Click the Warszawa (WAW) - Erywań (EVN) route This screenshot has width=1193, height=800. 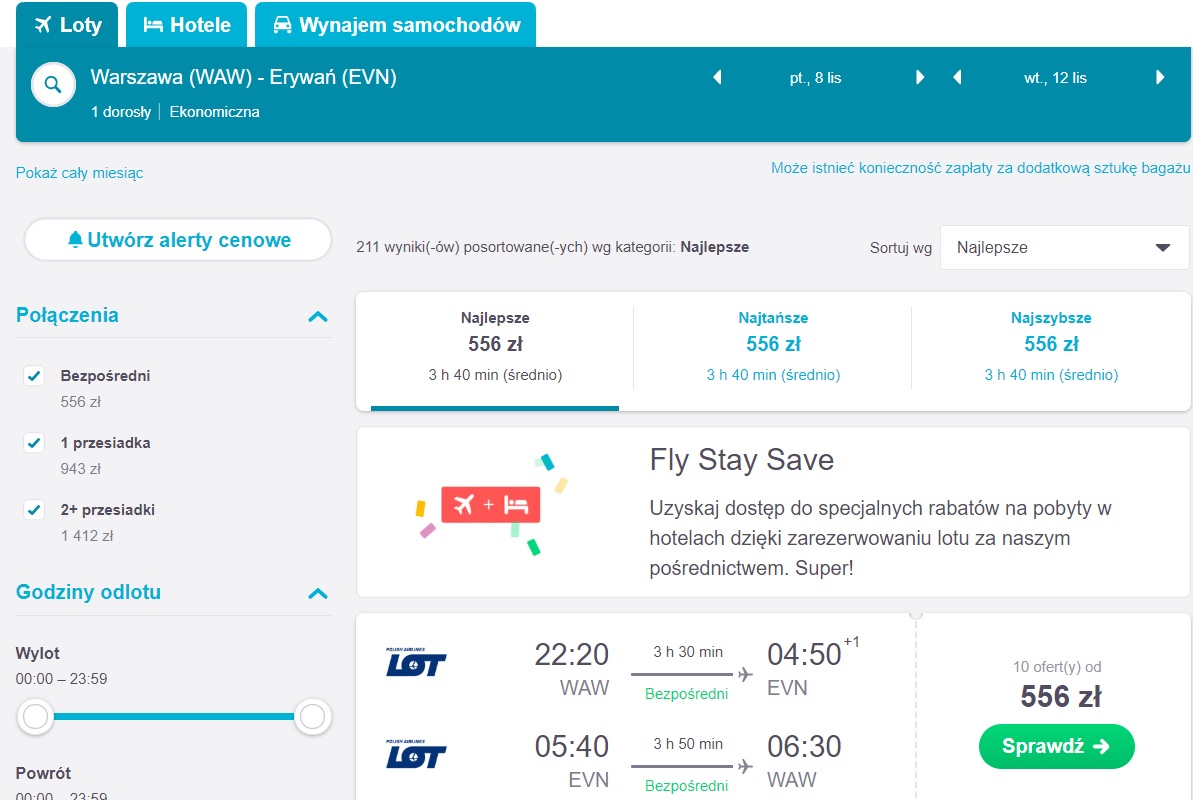(243, 77)
